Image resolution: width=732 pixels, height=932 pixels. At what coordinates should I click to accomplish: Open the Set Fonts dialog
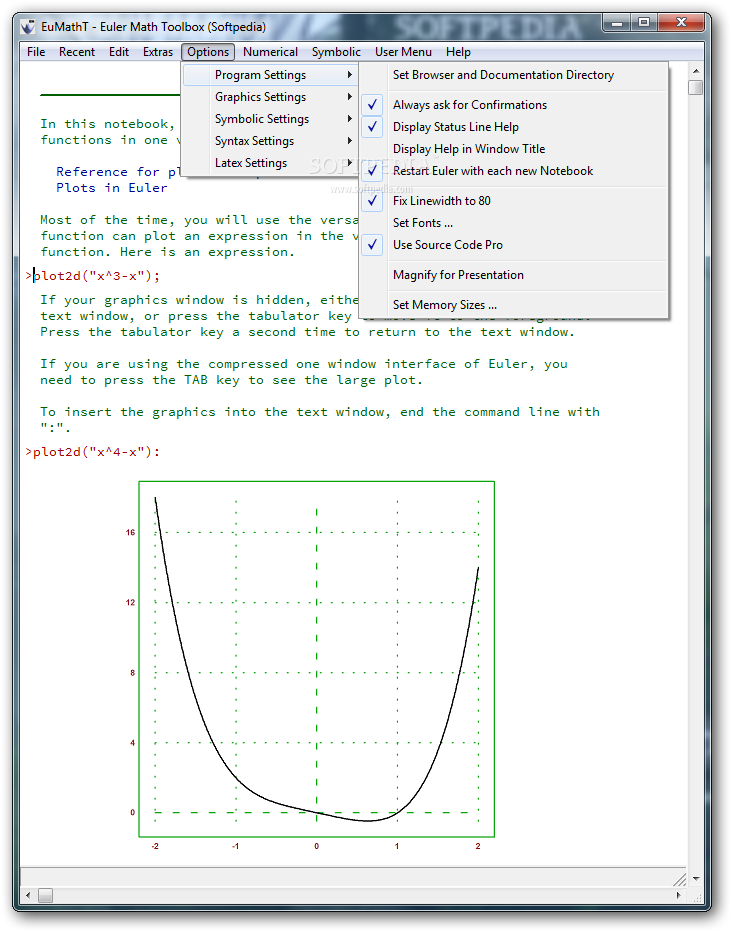(x=513, y=223)
